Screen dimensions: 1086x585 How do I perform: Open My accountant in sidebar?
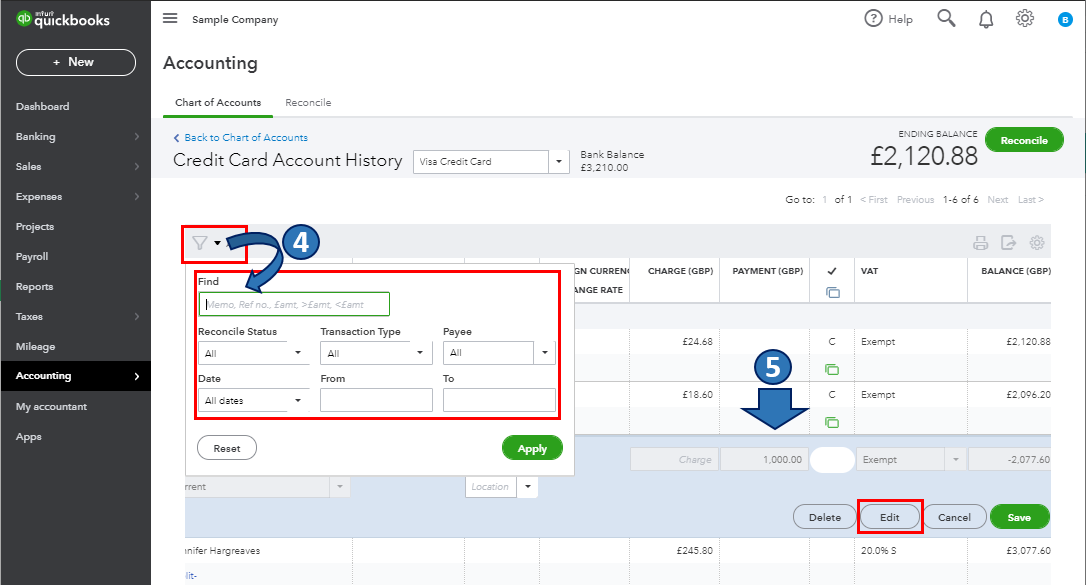[51, 407]
